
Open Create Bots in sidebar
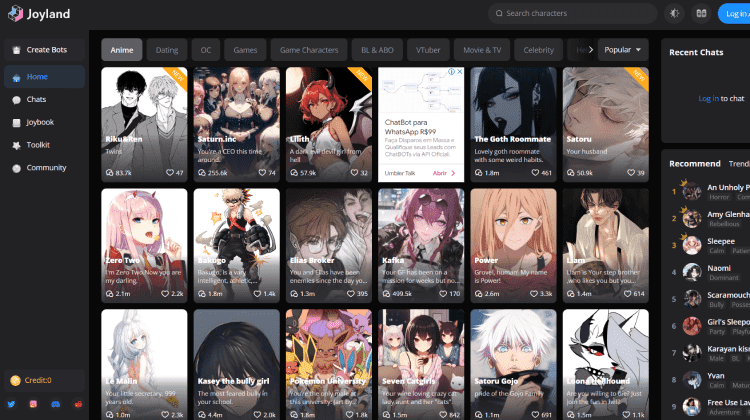(44, 50)
